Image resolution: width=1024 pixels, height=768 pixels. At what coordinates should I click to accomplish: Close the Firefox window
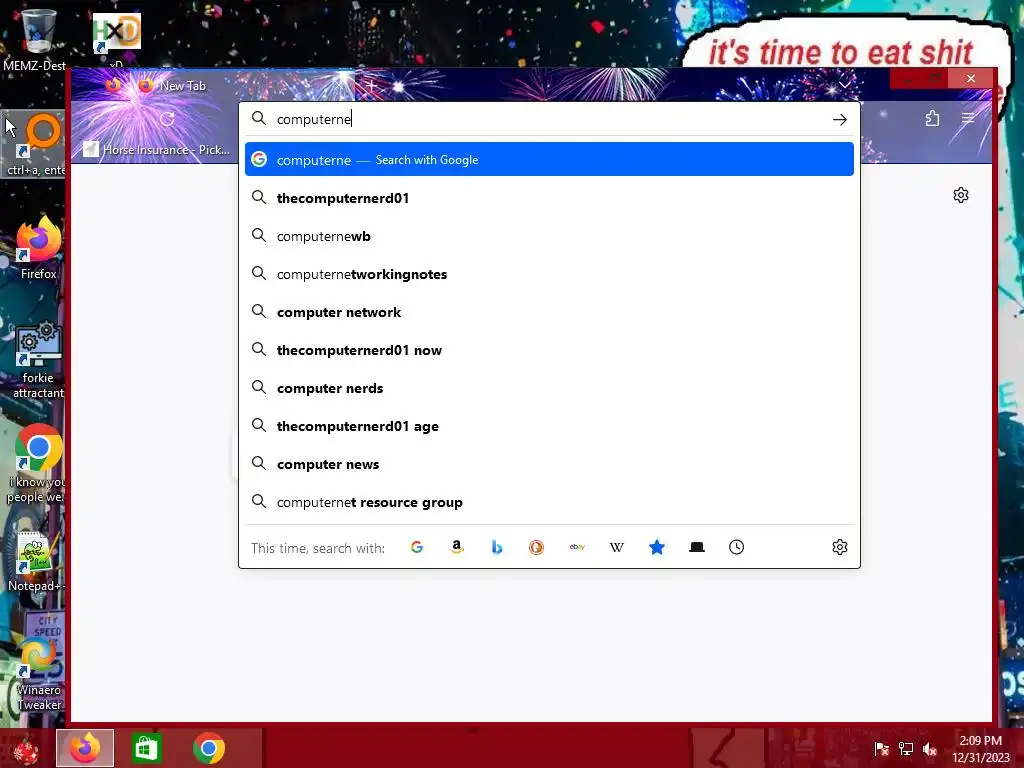click(971, 79)
